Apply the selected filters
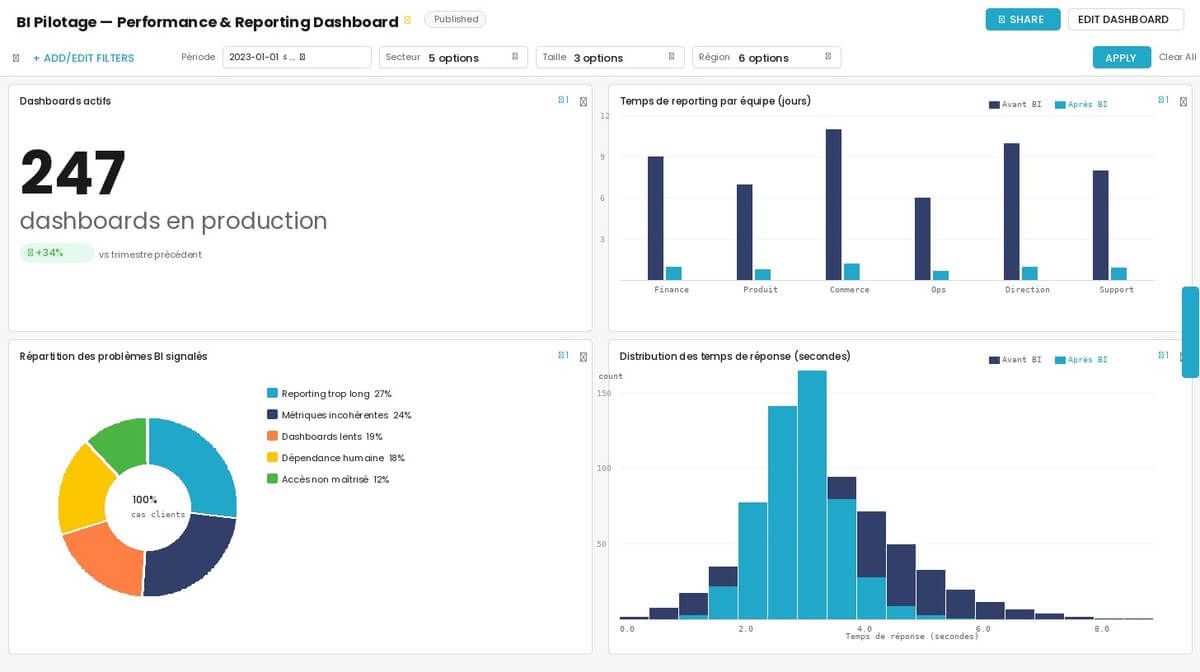Screen dimensions: 1200x672 point(1120,58)
